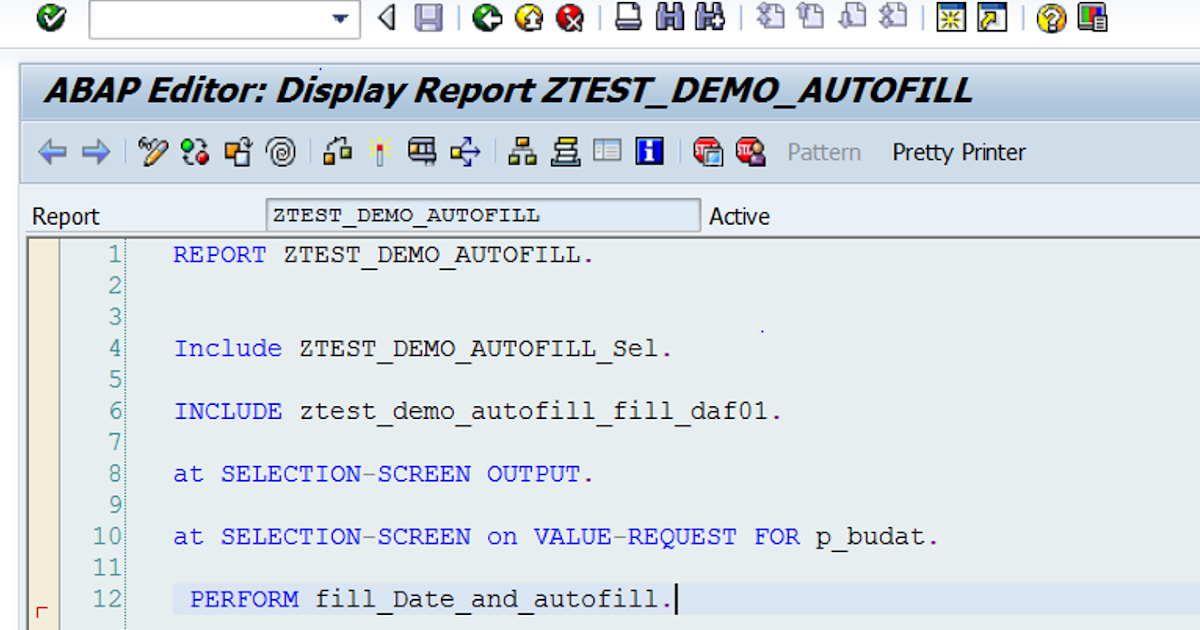Open the command field history dropdown
The height and width of the screenshot is (630, 1200).
point(340,19)
